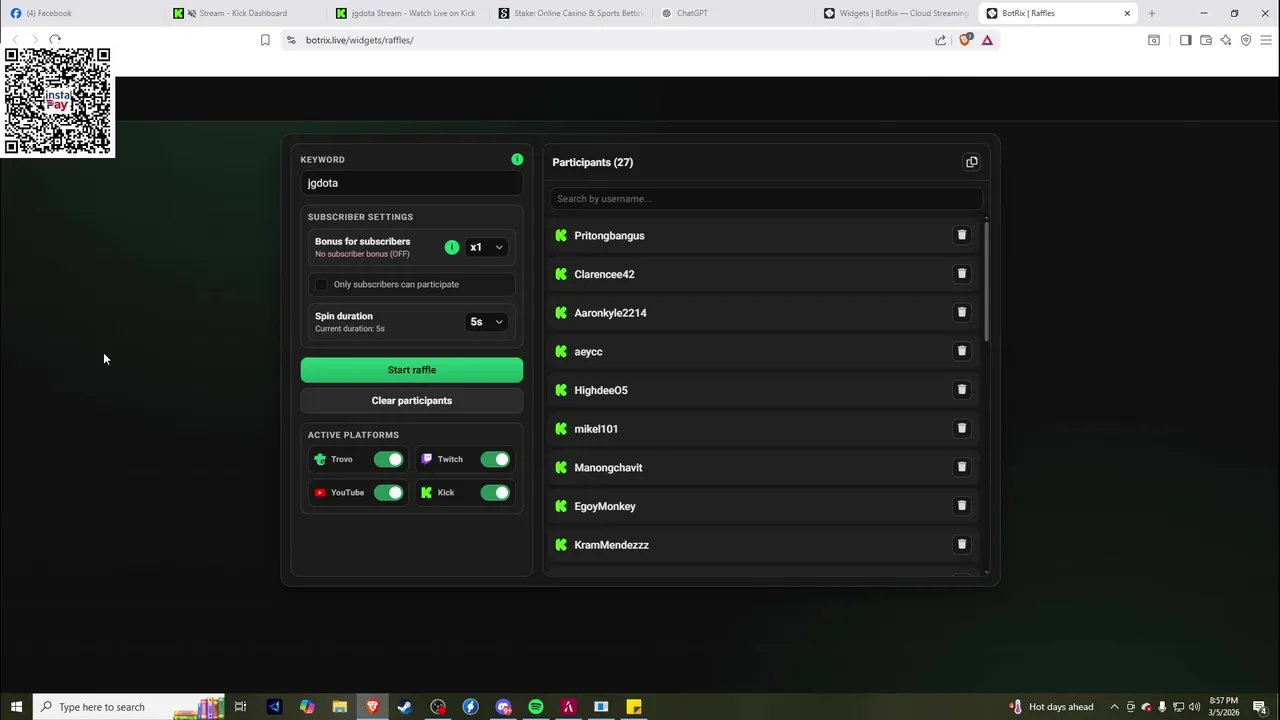Click the keyword input field containing jgdota

pyautogui.click(x=412, y=183)
